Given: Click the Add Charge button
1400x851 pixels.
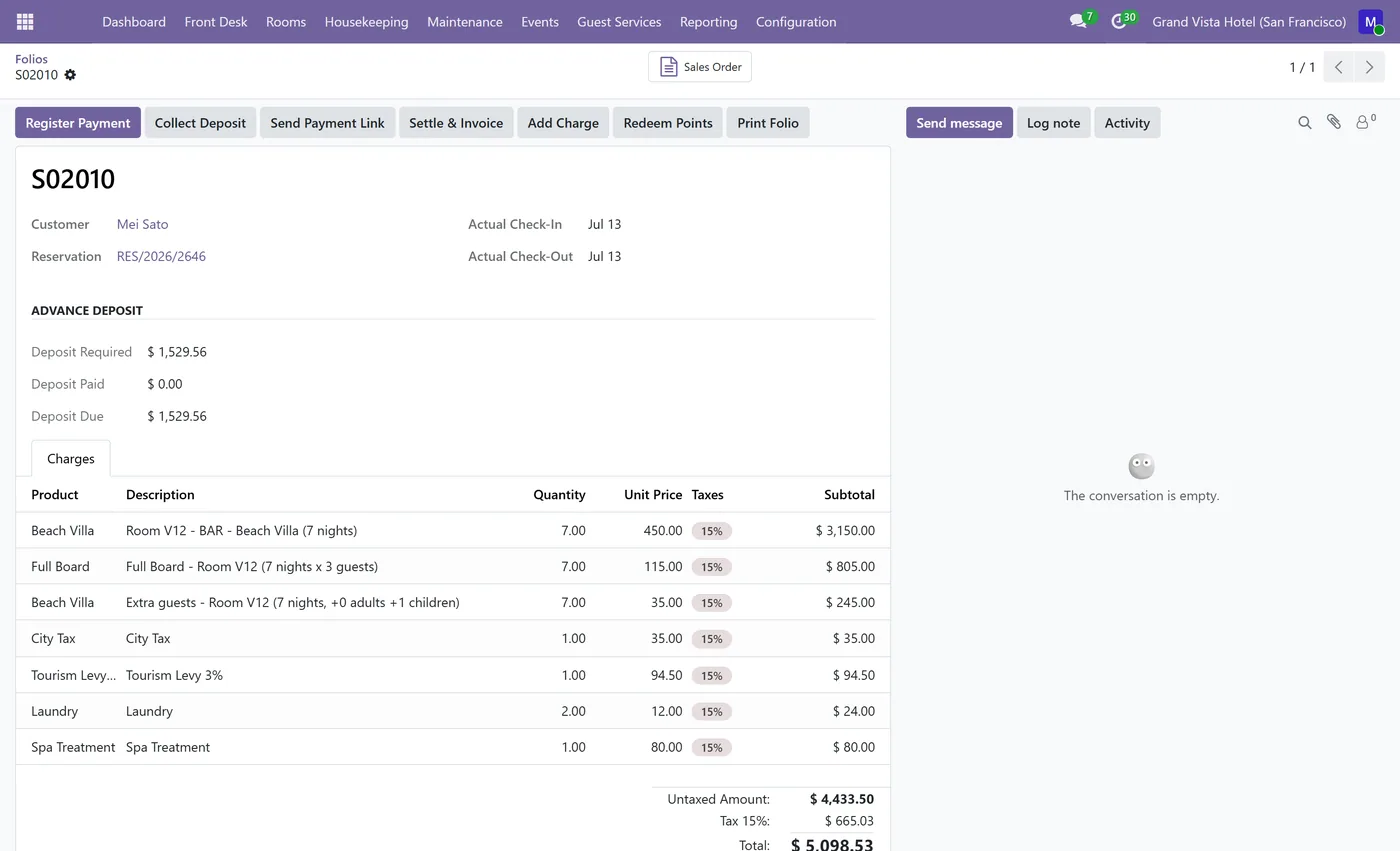Looking at the screenshot, I should 563,123.
